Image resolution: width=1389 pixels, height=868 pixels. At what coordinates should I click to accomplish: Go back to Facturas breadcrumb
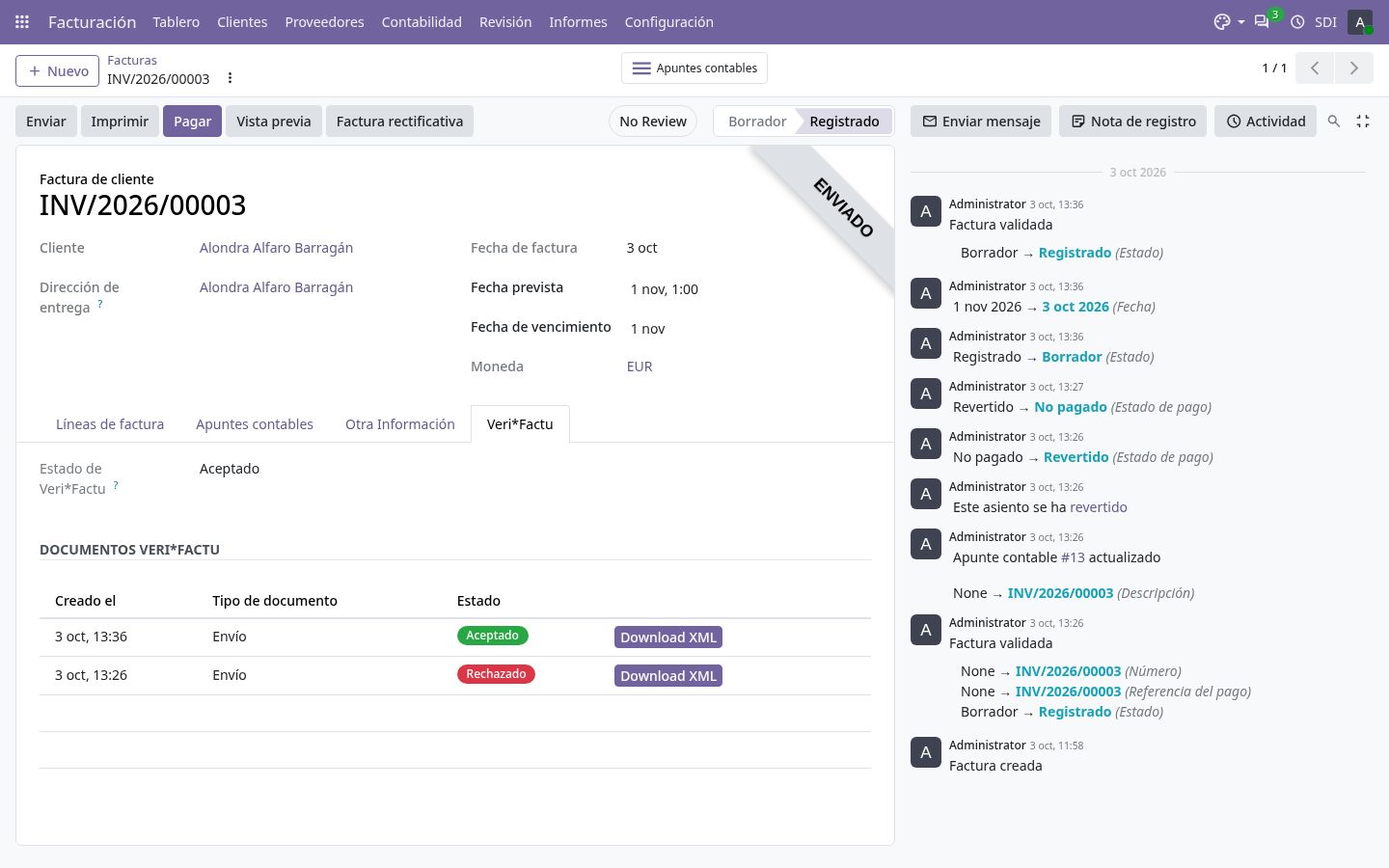[132, 60]
